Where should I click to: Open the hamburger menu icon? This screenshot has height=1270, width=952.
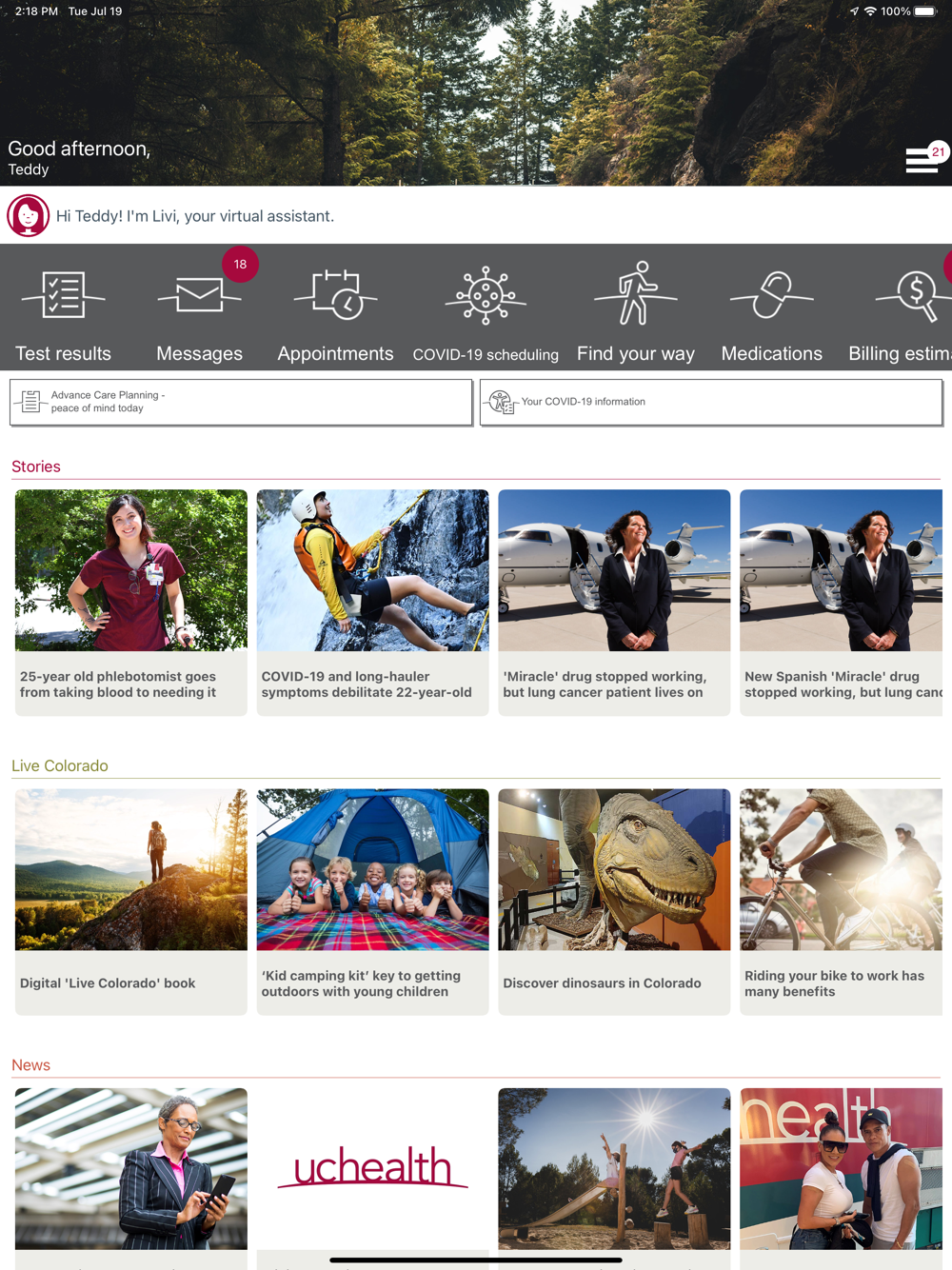click(921, 161)
